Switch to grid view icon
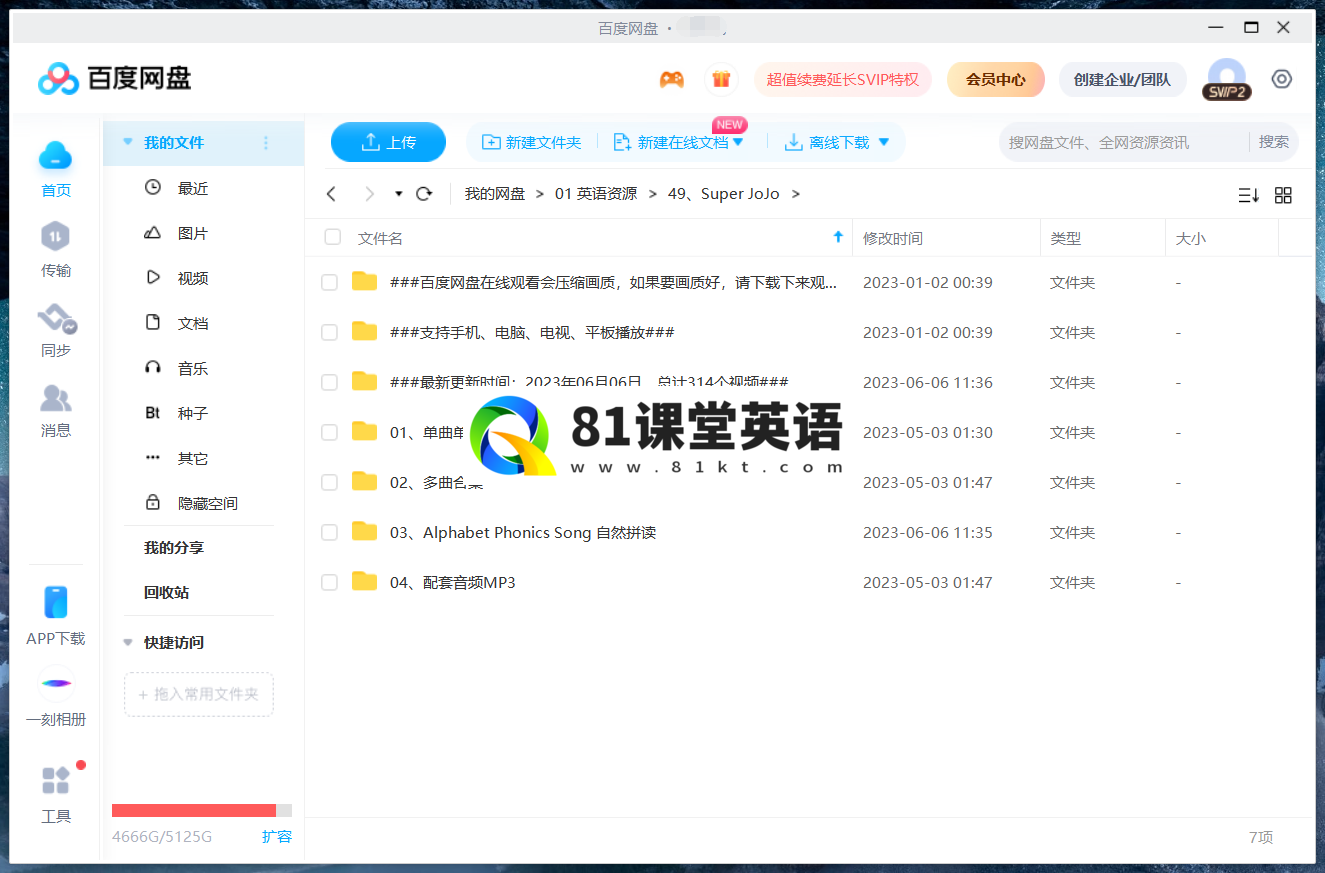Viewport: 1325px width, 873px height. point(1284,195)
